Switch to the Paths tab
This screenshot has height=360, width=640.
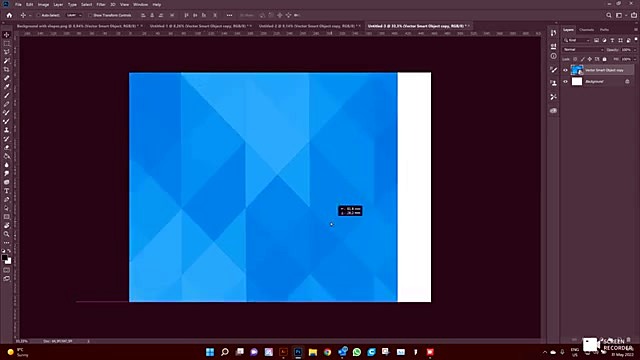604,30
